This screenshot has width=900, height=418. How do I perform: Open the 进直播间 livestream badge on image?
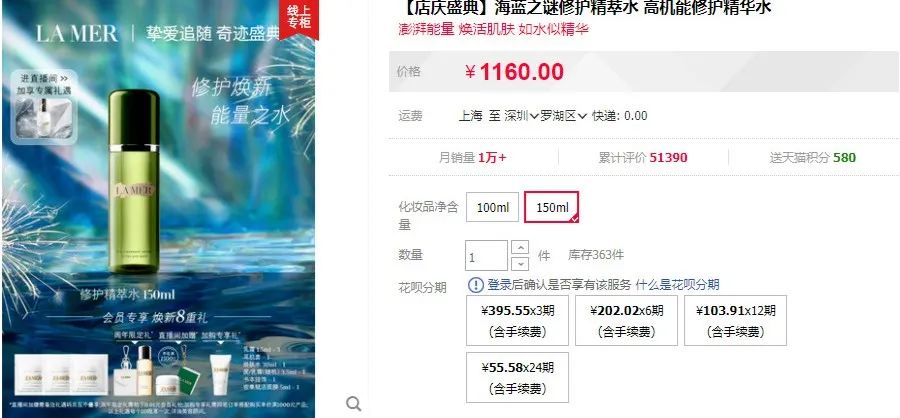pos(44,108)
